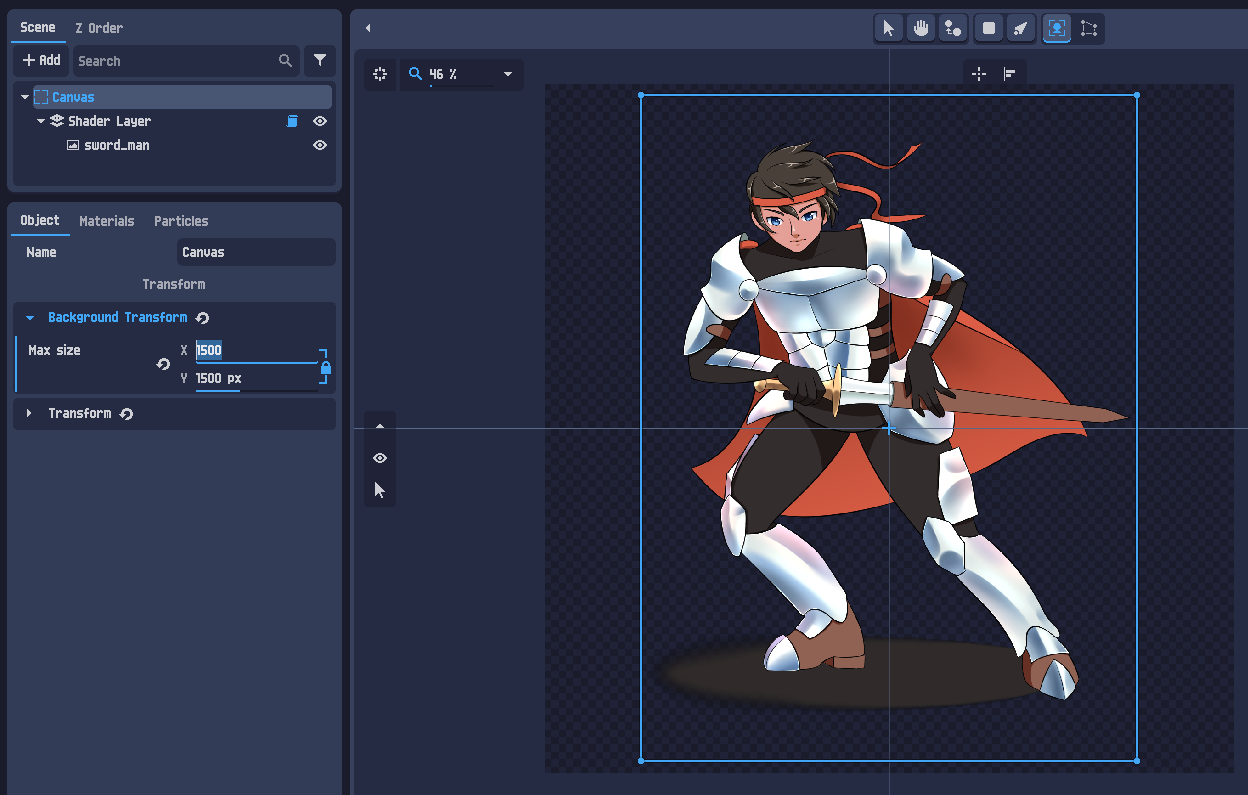Activate the hand pan tool
Screen dimensions: 1248x795
(x=920, y=28)
